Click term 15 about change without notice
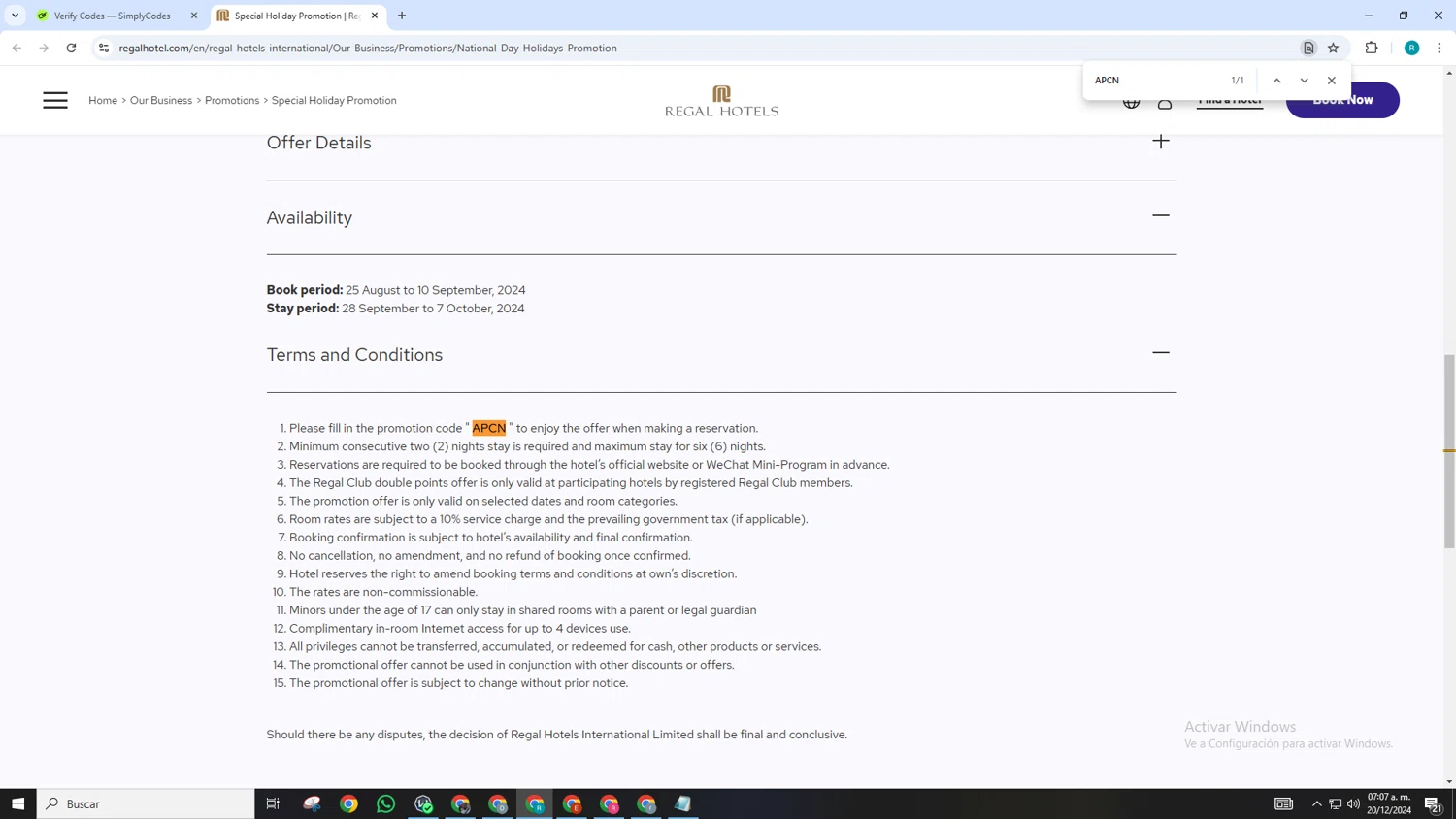This screenshot has width=1456, height=819. click(458, 683)
